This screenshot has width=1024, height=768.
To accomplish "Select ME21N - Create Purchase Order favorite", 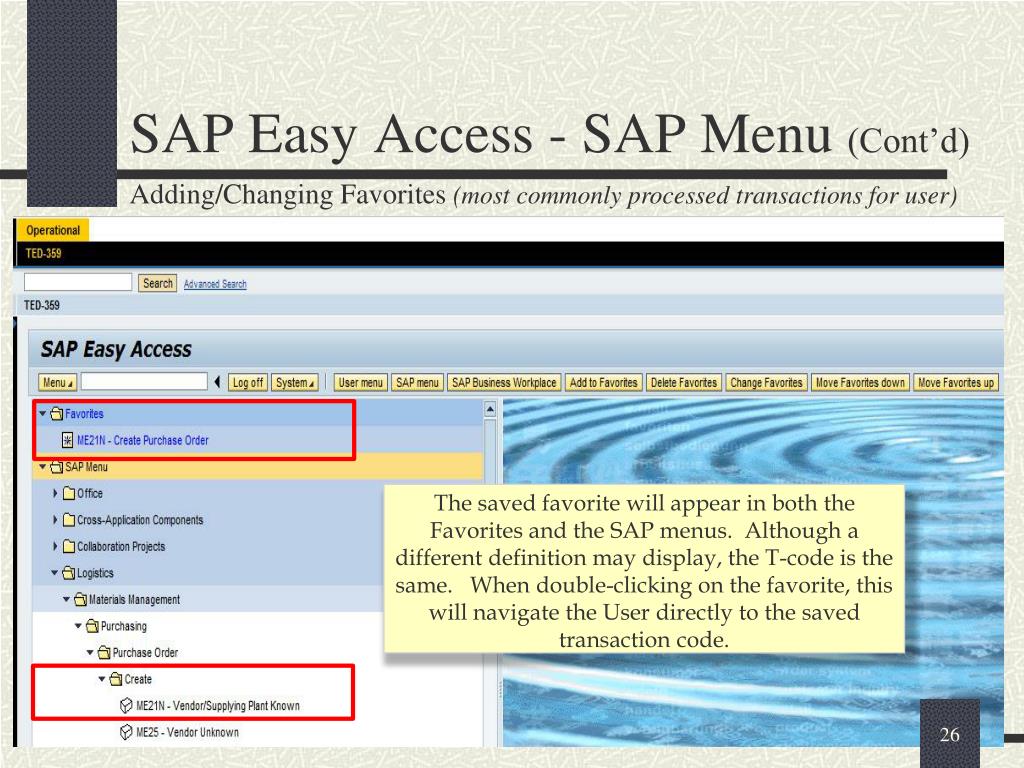I will pos(142,440).
